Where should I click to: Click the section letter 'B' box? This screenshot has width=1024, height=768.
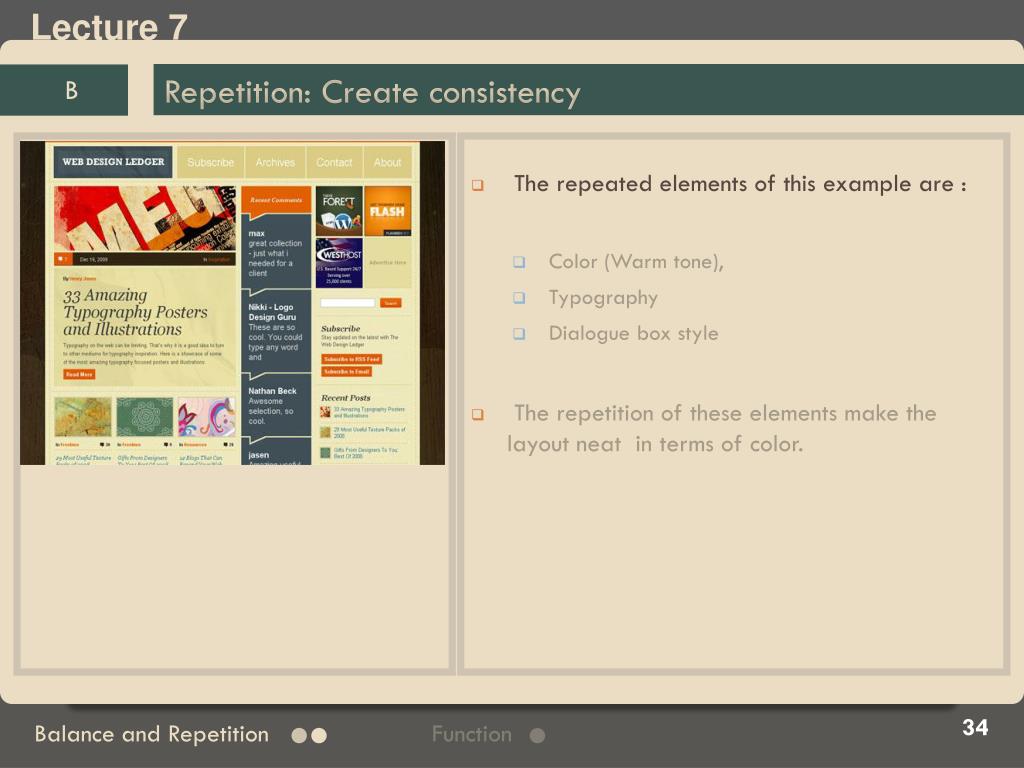(64, 90)
